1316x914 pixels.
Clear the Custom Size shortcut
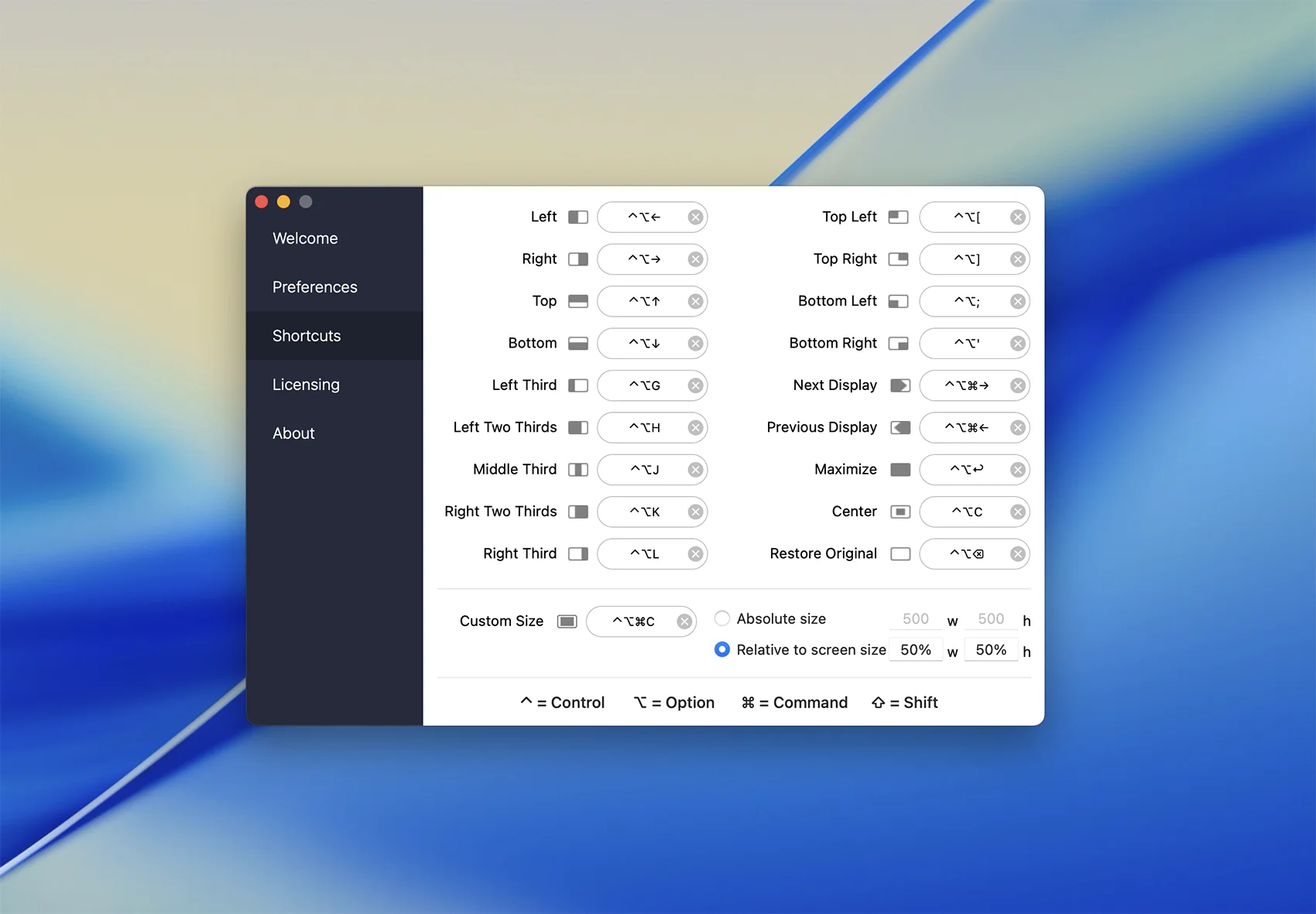click(x=684, y=621)
